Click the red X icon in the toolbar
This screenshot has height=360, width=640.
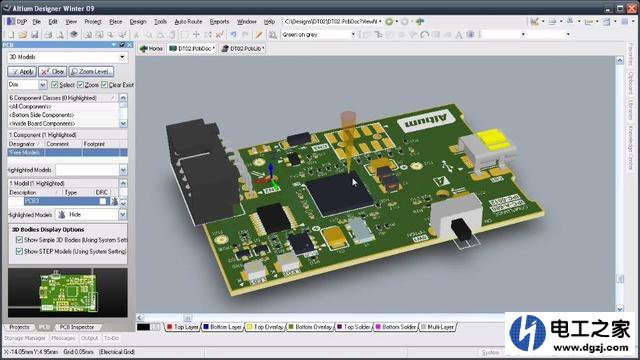219,35
